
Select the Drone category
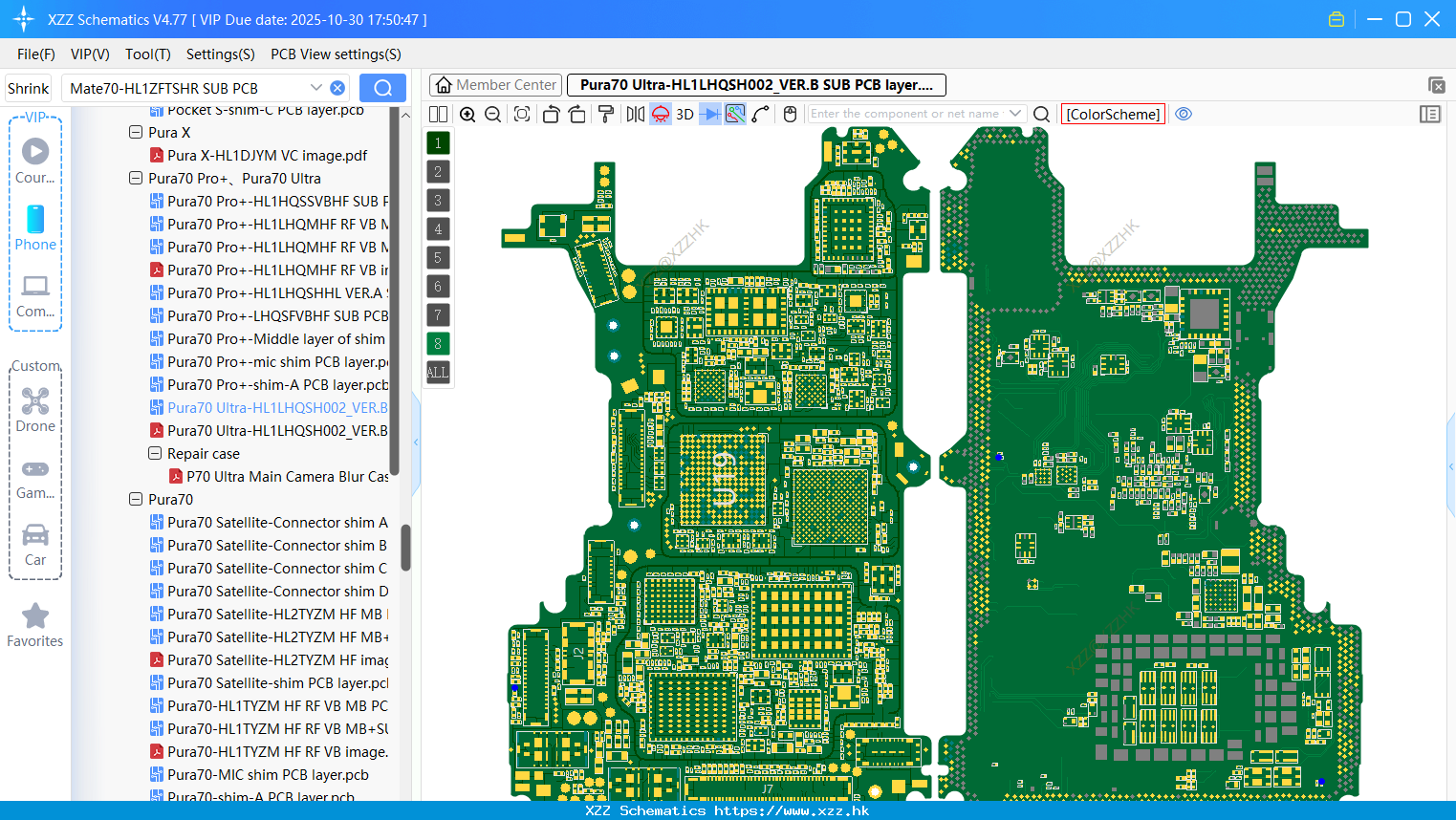click(x=35, y=409)
